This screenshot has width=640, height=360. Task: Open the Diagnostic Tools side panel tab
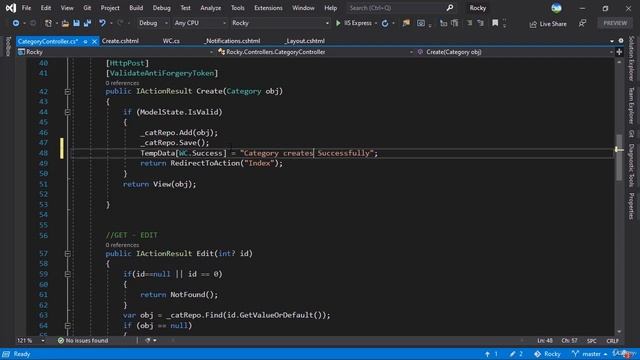point(631,165)
